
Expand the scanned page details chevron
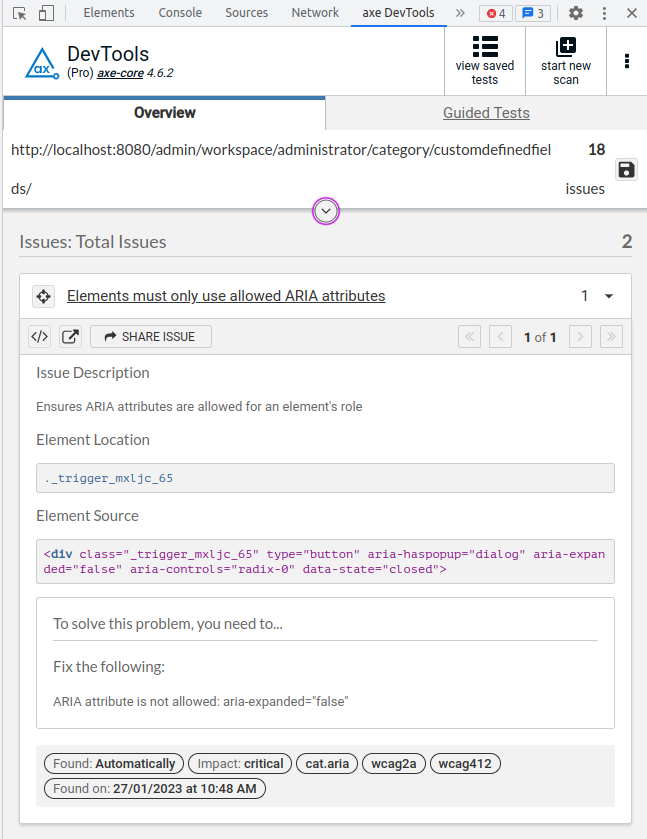click(325, 211)
